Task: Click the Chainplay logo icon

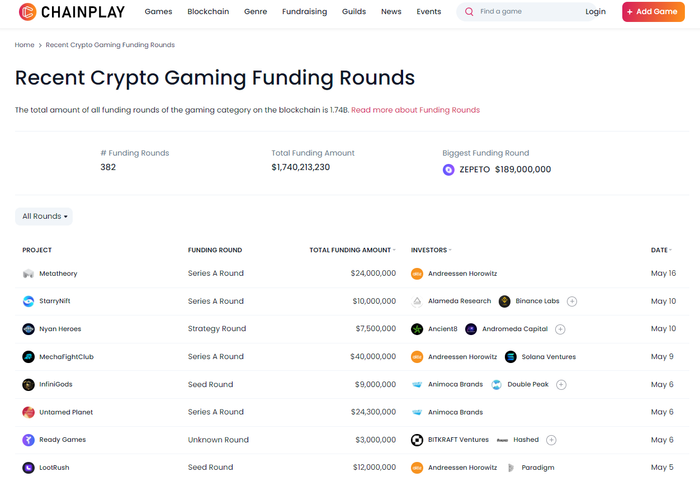Action: click(x=27, y=12)
